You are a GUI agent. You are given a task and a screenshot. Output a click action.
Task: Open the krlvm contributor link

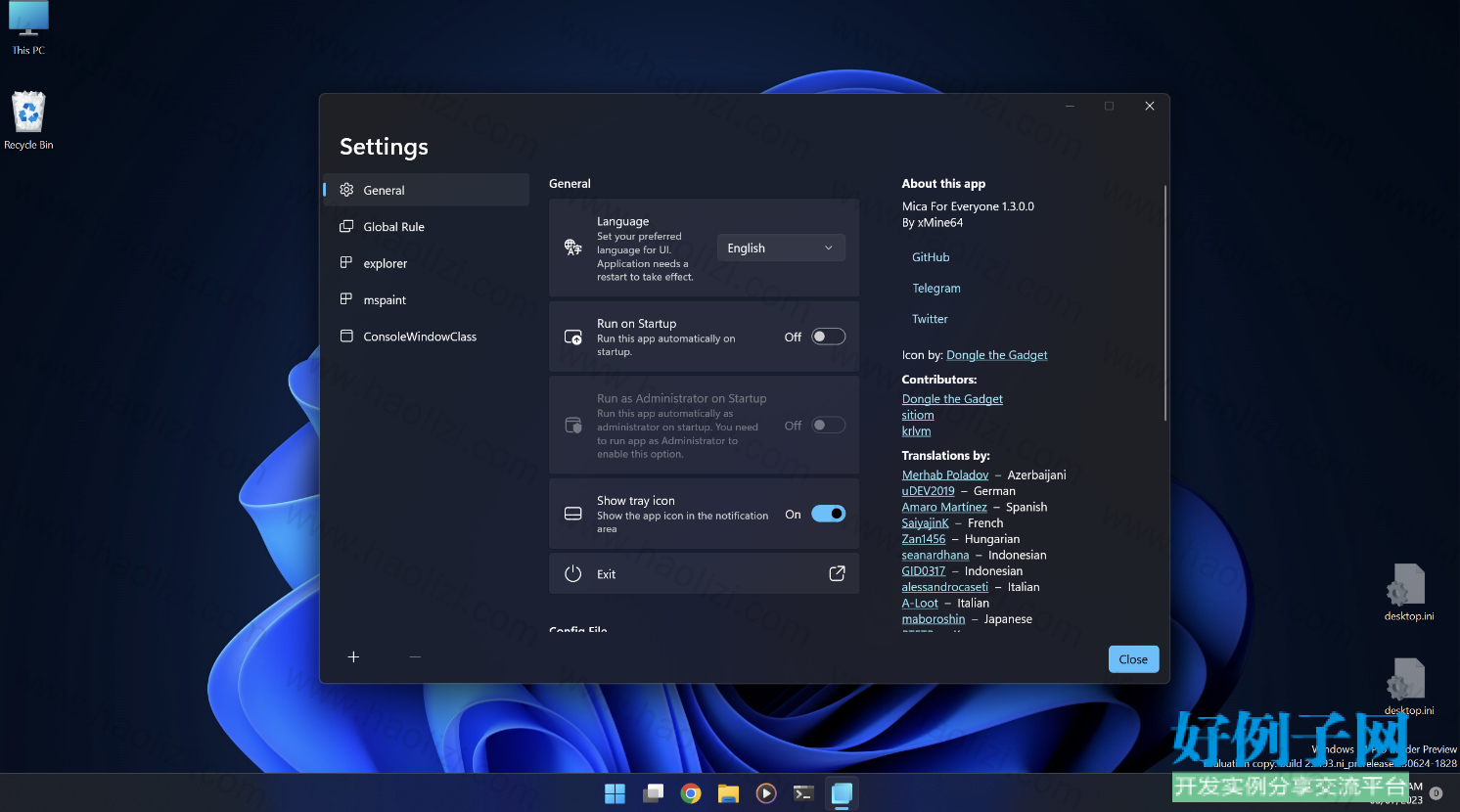916,431
